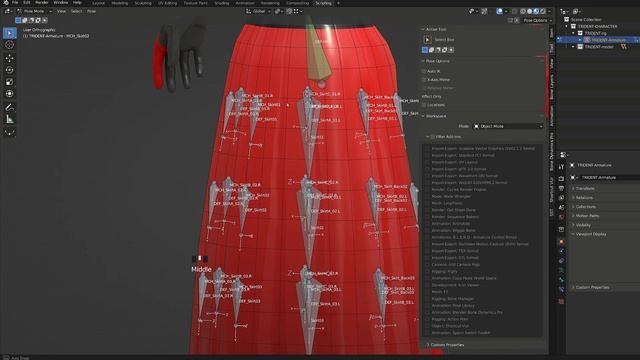640x360 pixels.
Task: Switch to rendered viewport shading
Action: [x=542, y=11]
